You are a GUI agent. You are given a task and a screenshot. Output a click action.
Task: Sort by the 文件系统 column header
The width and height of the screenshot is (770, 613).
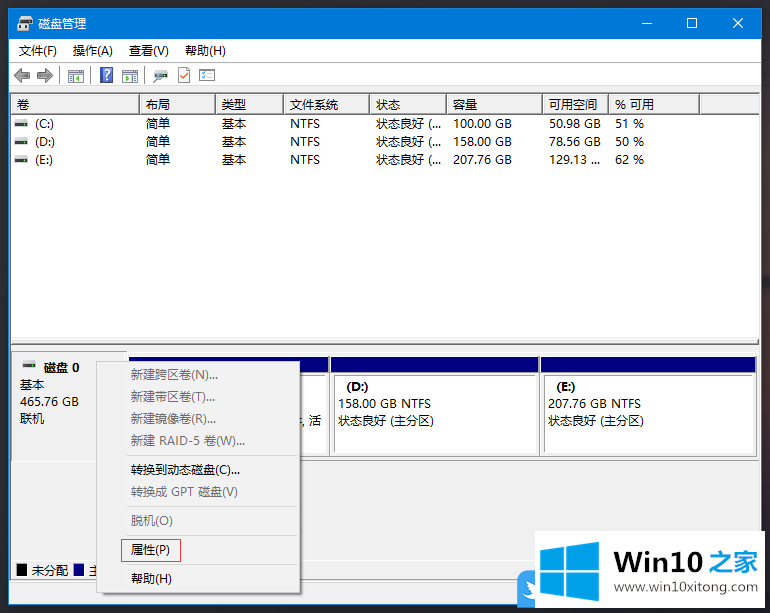pyautogui.click(x=327, y=105)
